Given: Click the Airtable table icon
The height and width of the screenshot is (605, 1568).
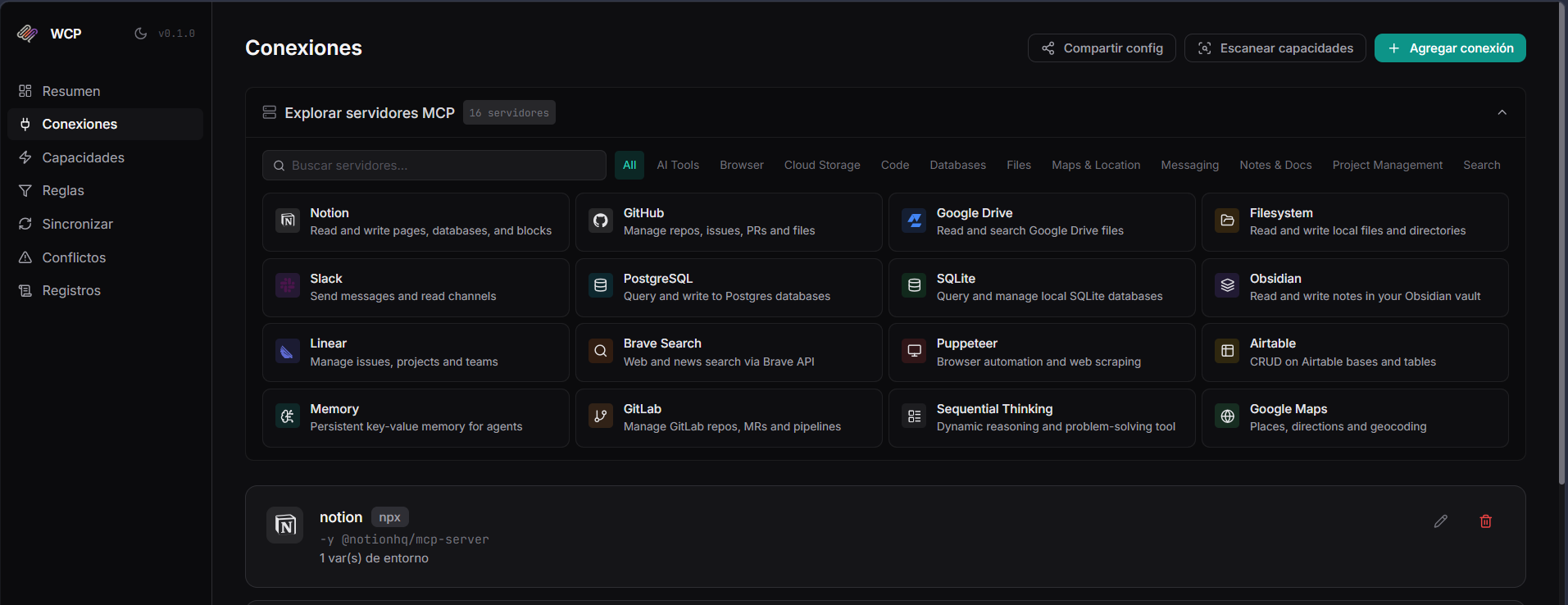Looking at the screenshot, I should point(1227,351).
